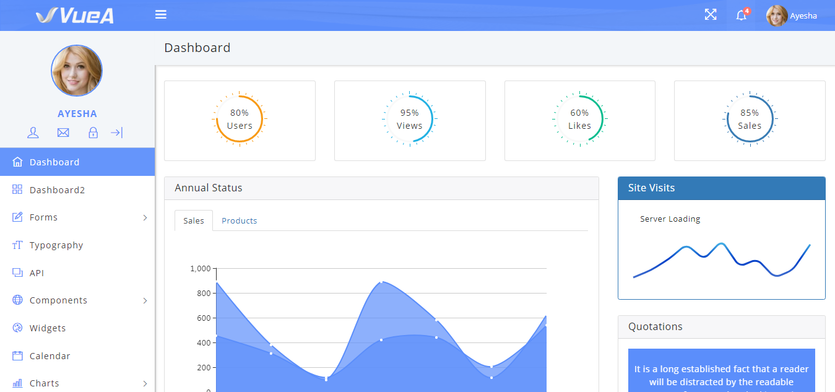Switch to the Products tab

[239, 220]
